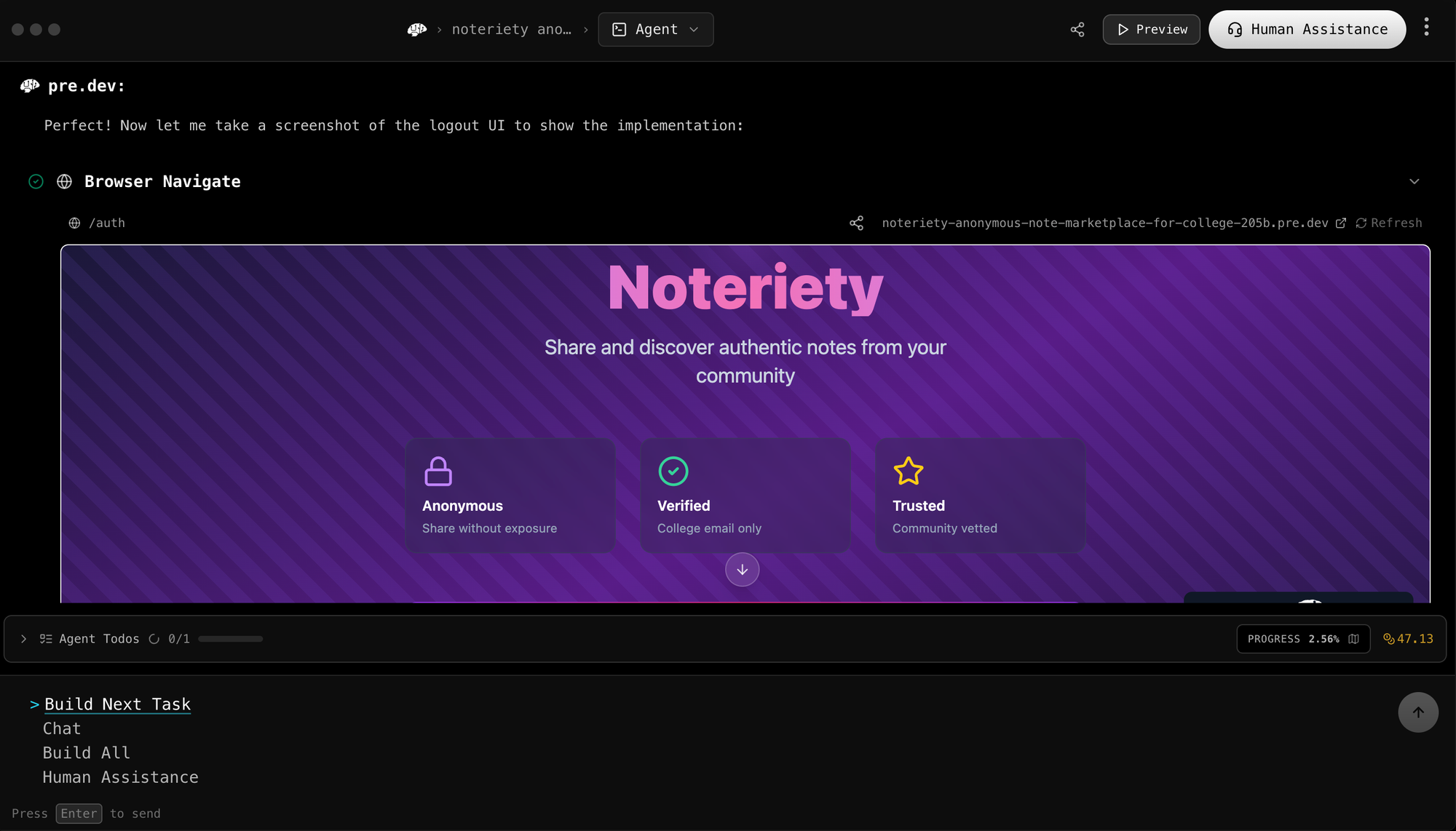The height and width of the screenshot is (831, 1456).
Task: Click the pre.dev brain logo in breadcrumb
Action: coord(417,30)
